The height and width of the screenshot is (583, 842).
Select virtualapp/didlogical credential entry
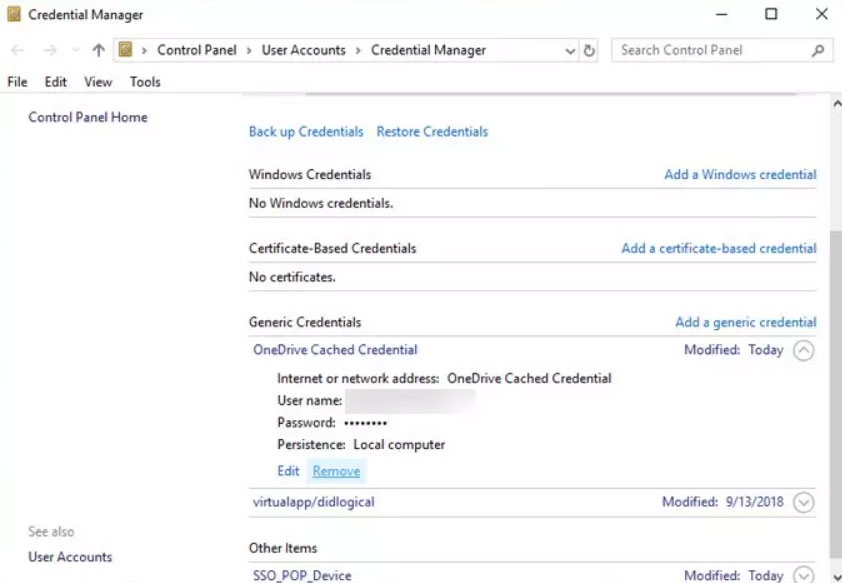tap(314, 502)
